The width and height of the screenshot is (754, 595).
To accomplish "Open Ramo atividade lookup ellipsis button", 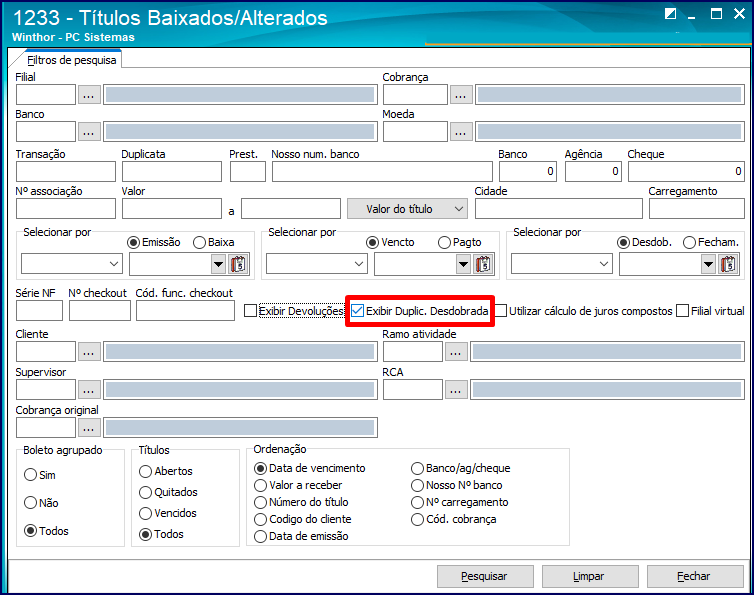I will coord(456,352).
